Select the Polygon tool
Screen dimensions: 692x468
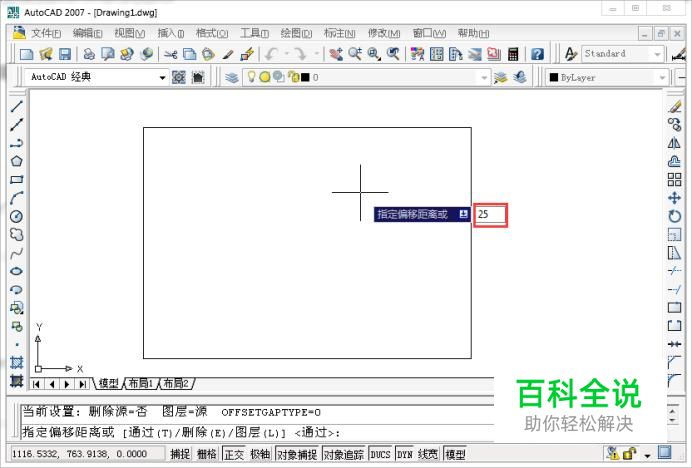(x=16, y=161)
